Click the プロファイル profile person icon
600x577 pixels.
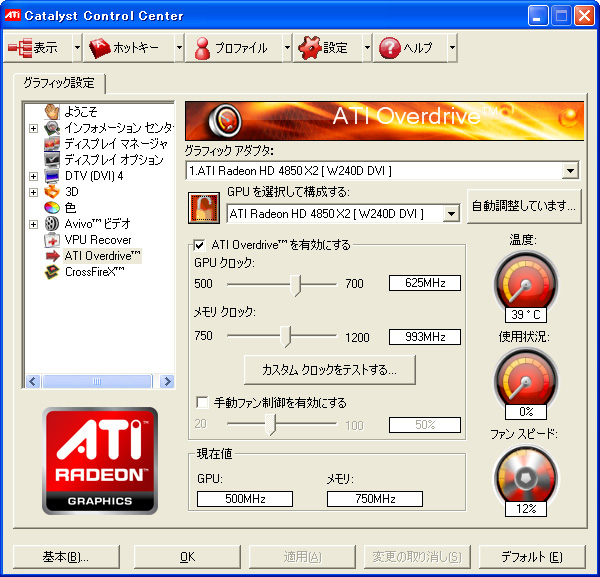(202, 48)
